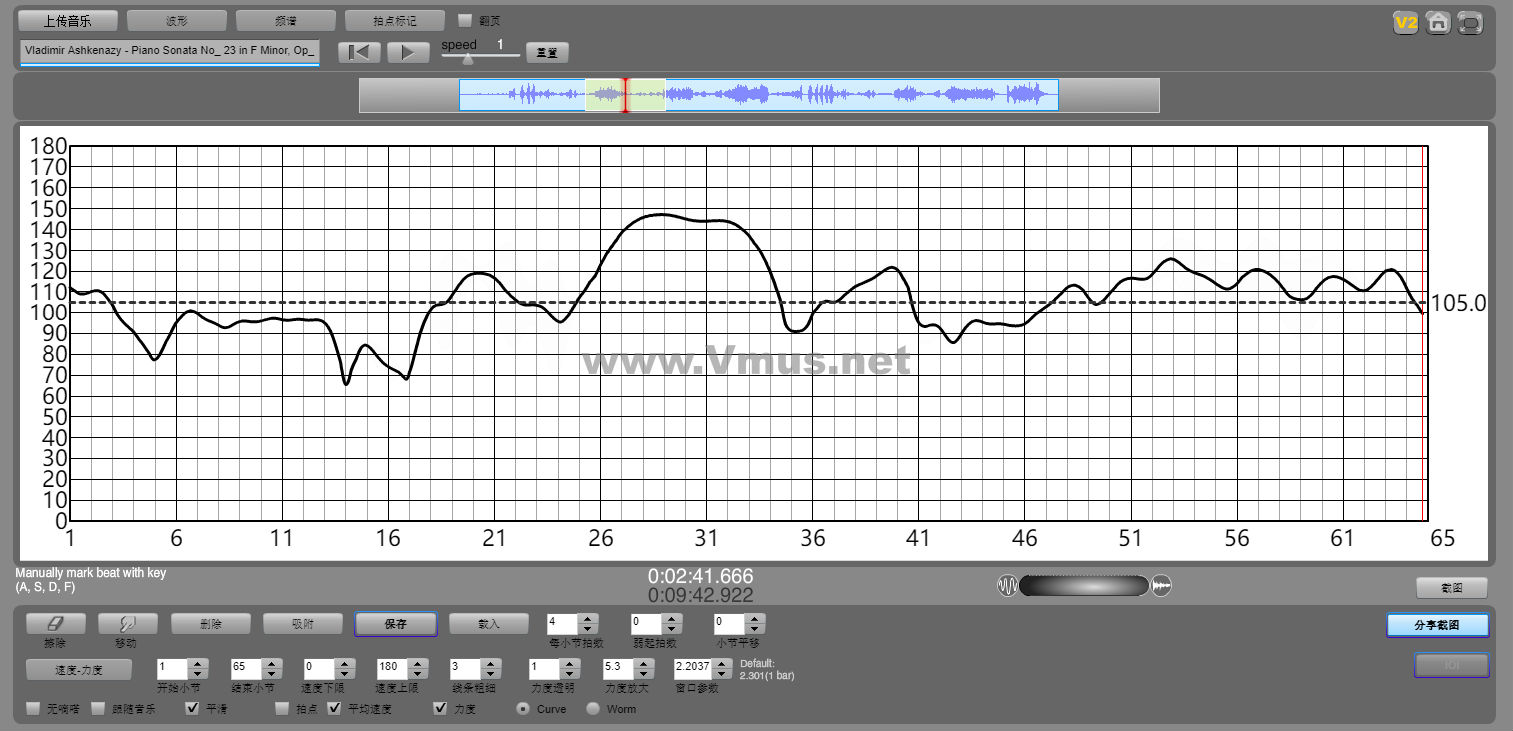Screen dimensions: 1513x731
Task: Toggle the 平均速度 average tempo checkbox
Action: [335, 709]
